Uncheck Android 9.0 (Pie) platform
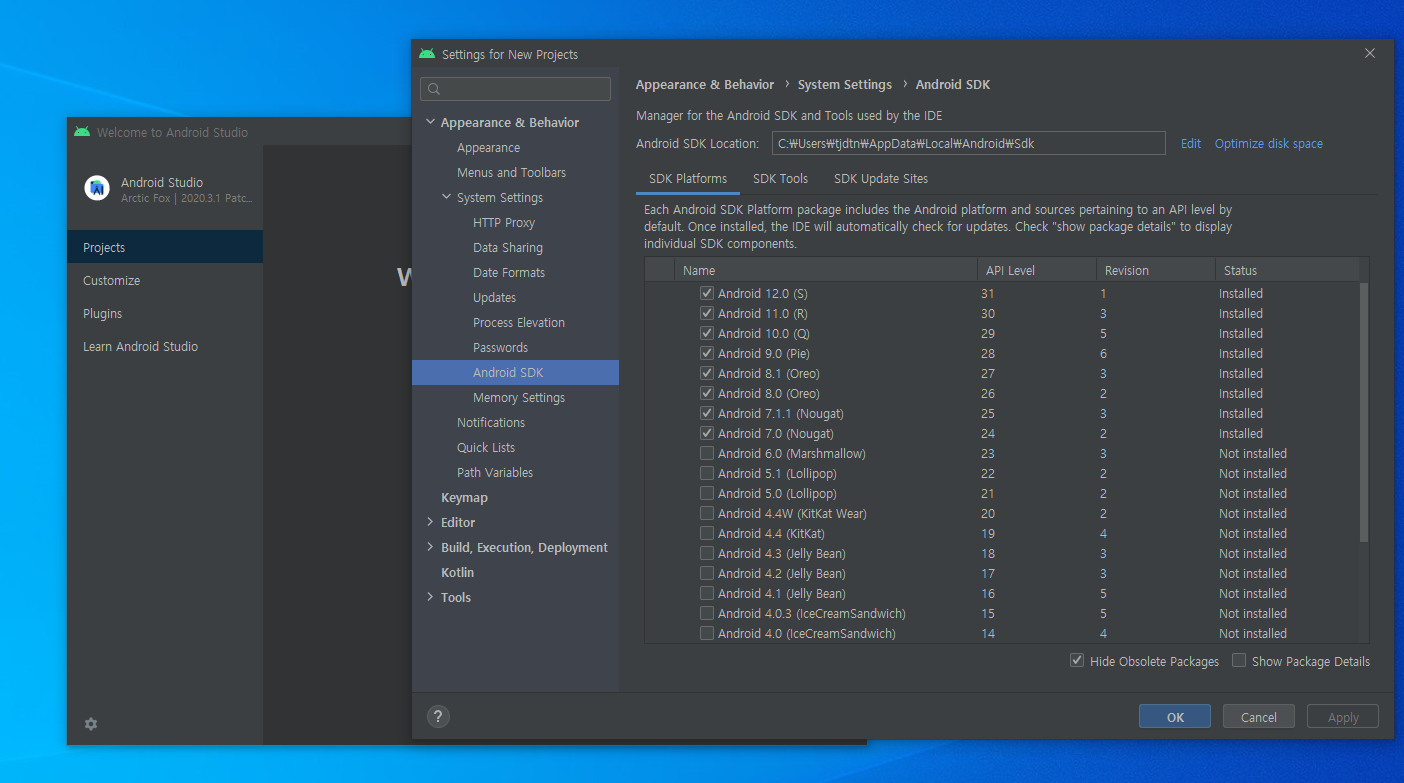Screen dimensions: 1404x783 [x=707, y=353]
